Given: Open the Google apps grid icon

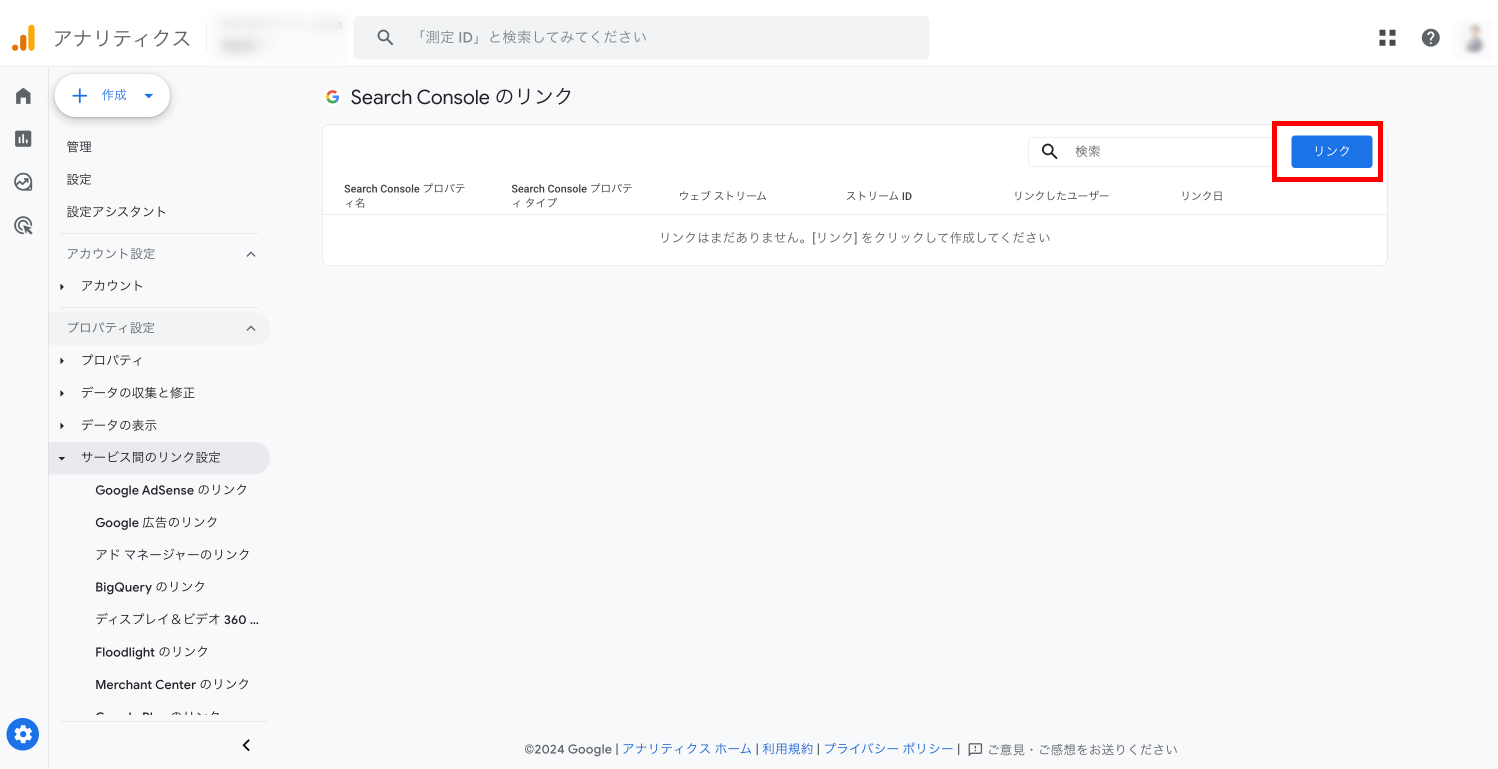Looking at the screenshot, I should tap(1387, 38).
